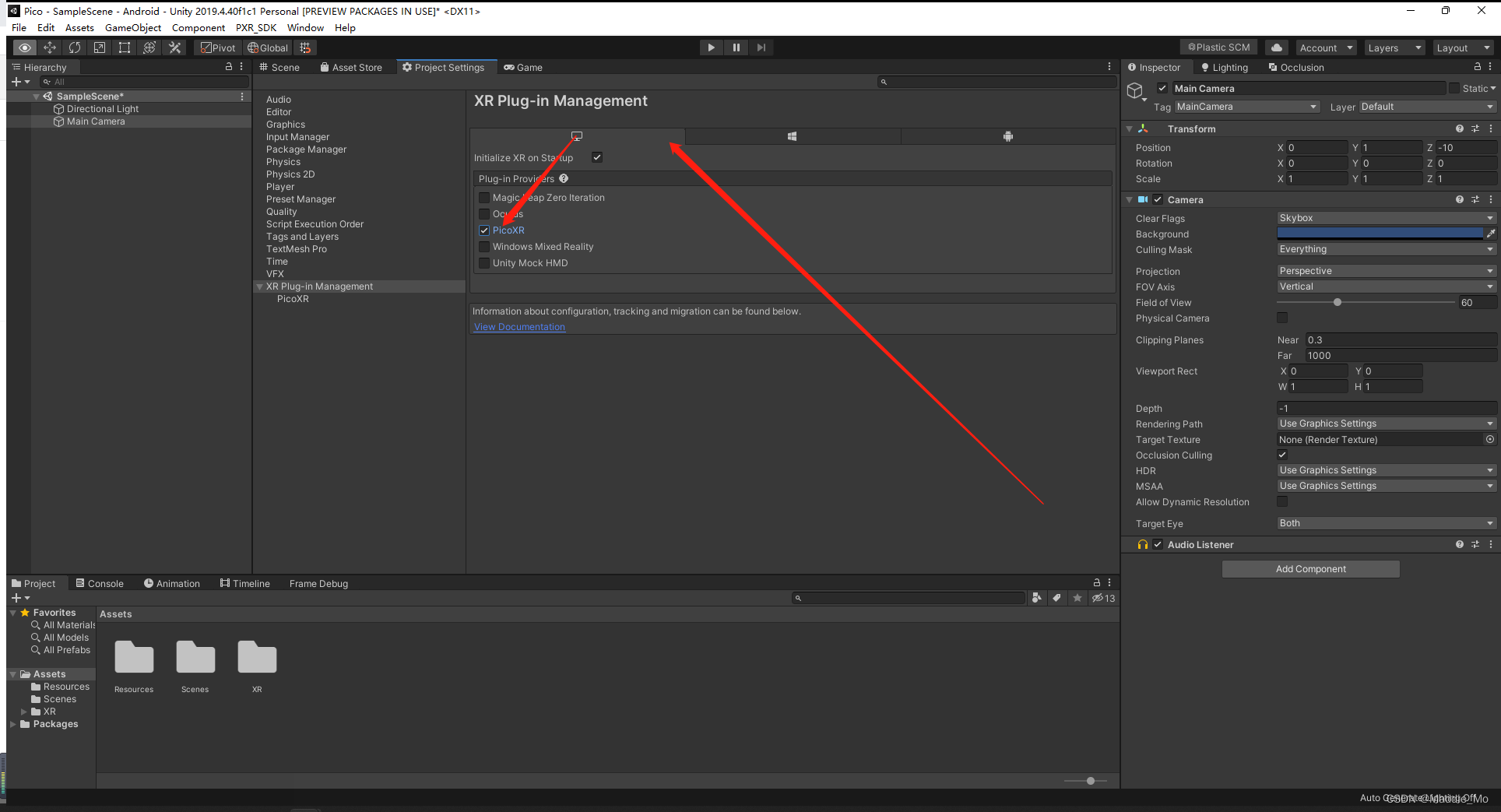Switch to the Console tab

[100, 583]
